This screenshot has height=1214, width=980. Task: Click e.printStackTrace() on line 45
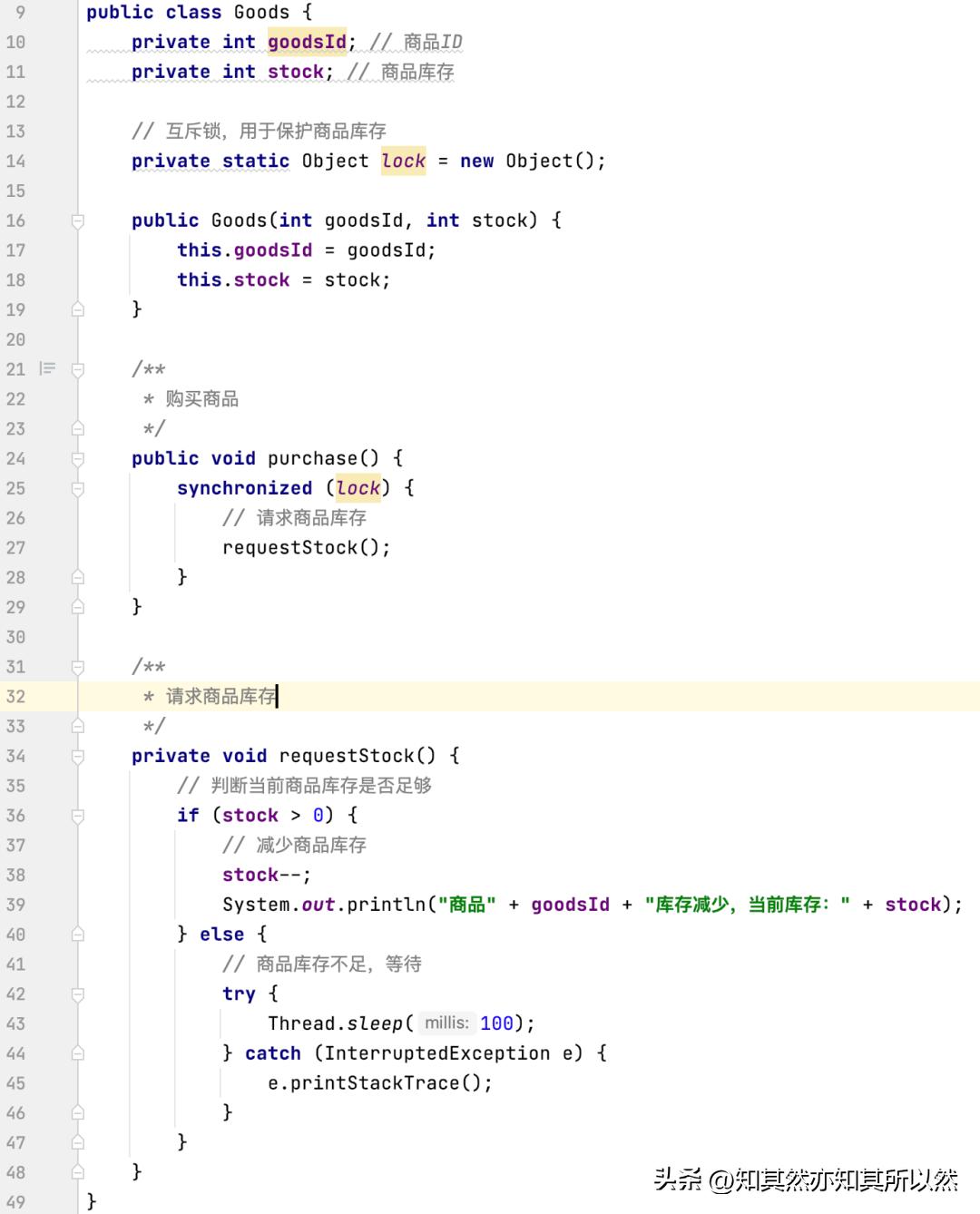379,1083
